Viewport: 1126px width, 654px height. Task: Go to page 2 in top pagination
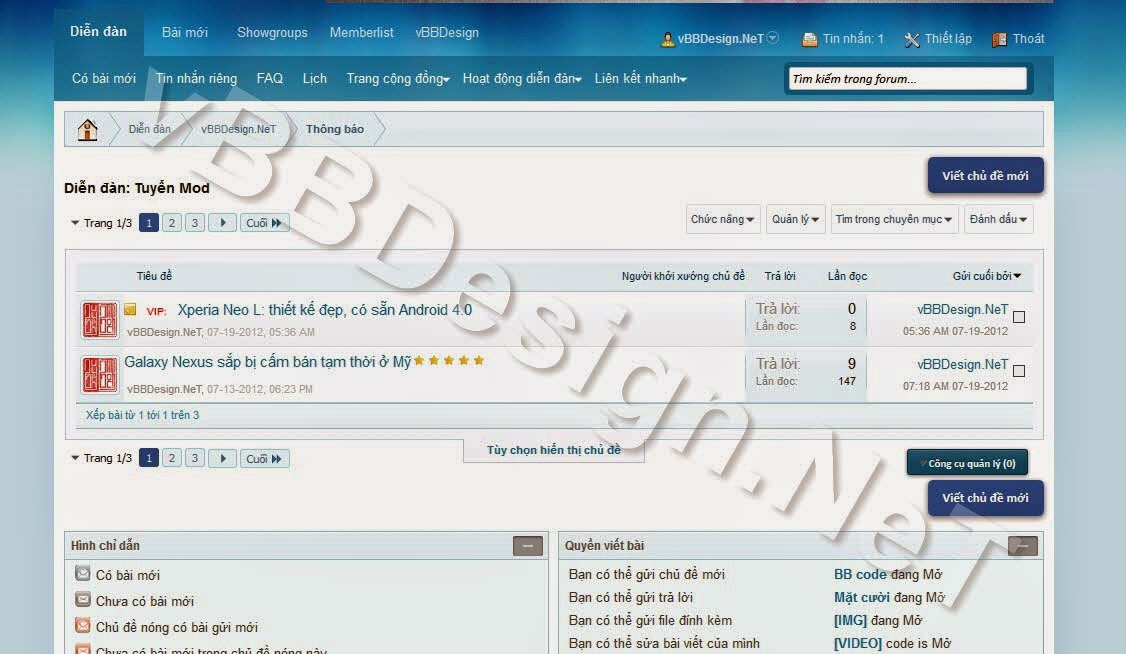172,223
